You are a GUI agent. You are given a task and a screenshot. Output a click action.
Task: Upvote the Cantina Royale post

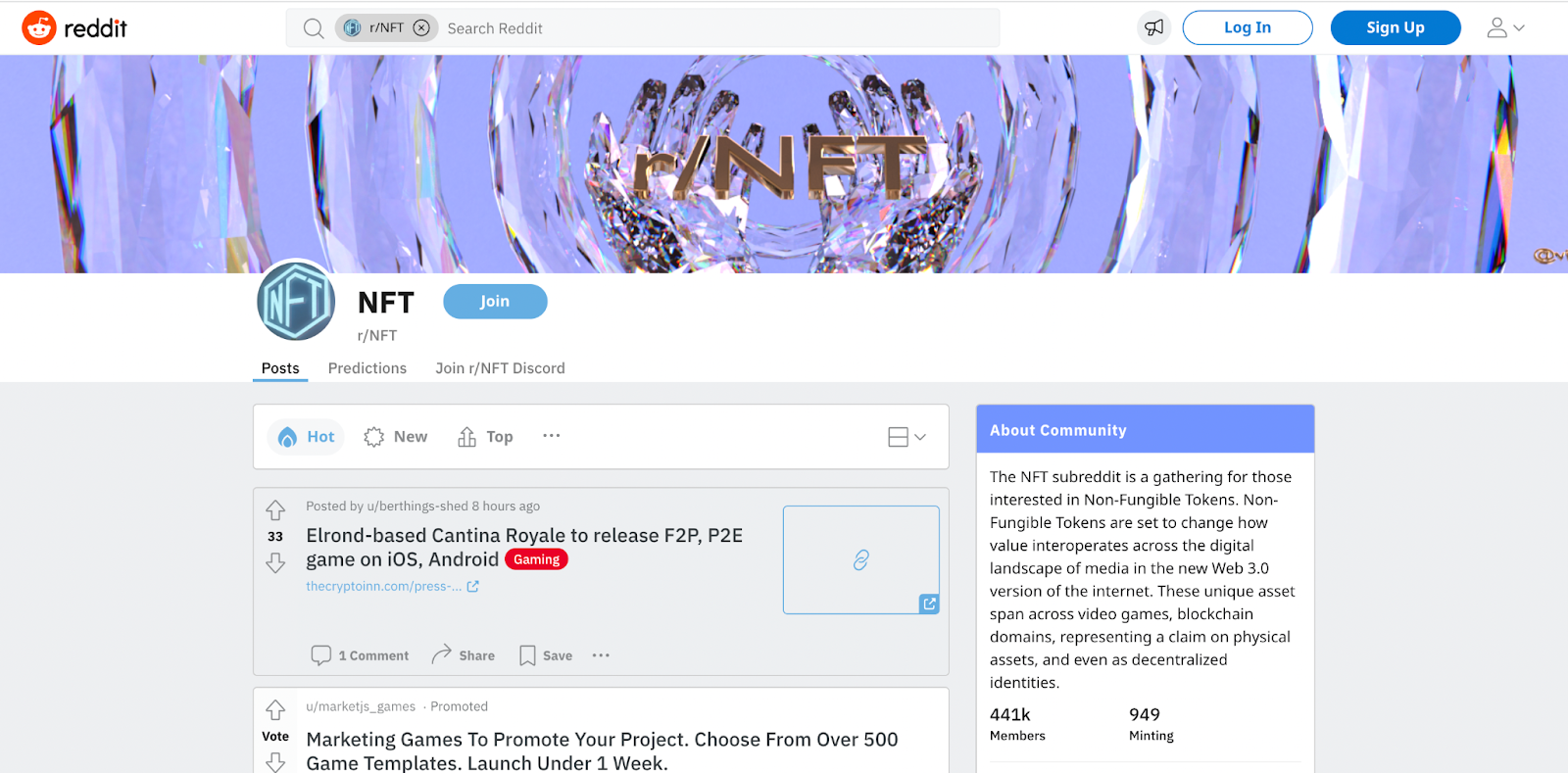[x=275, y=510]
